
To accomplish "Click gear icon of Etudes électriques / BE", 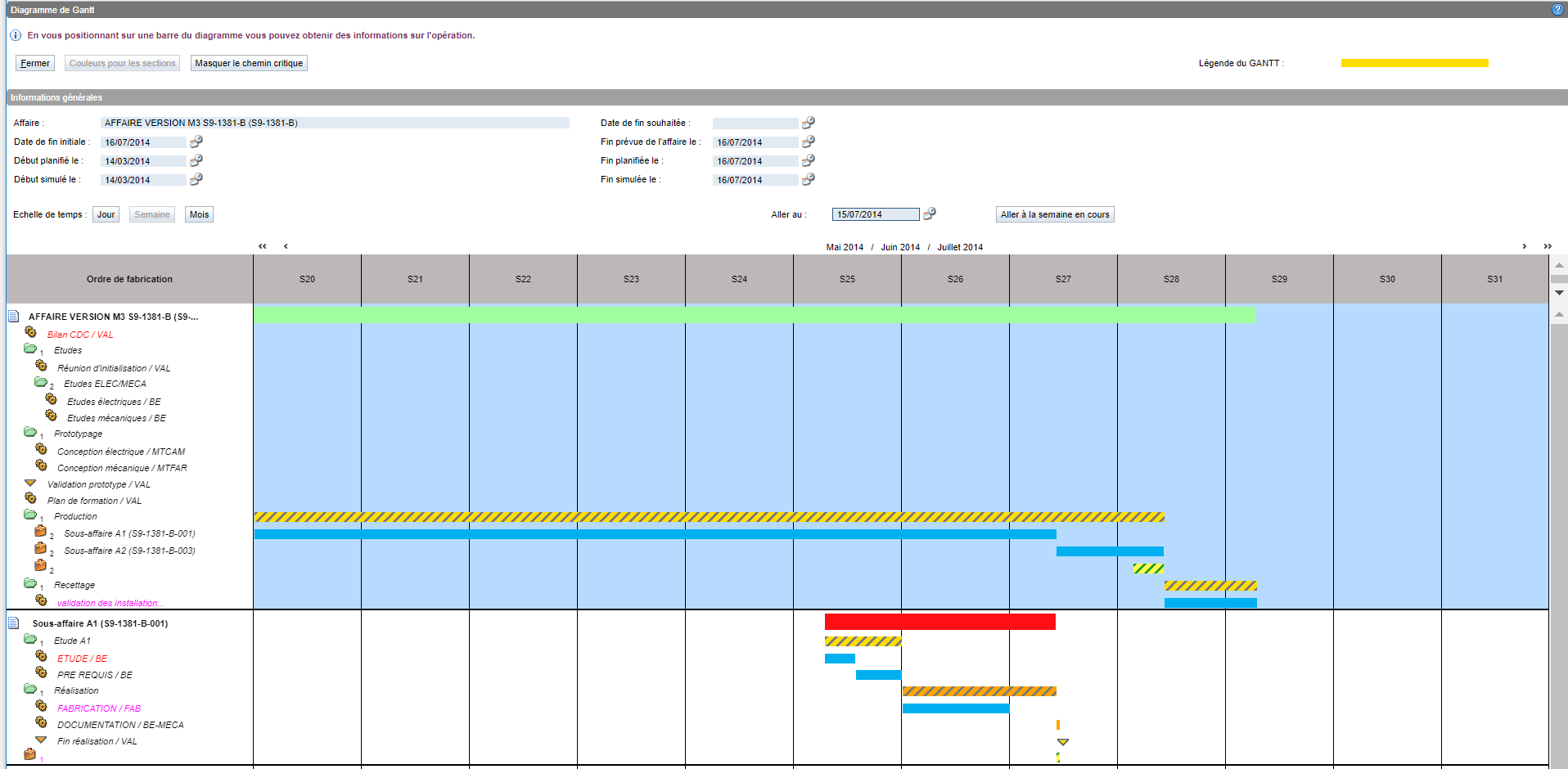I will tap(51, 399).
